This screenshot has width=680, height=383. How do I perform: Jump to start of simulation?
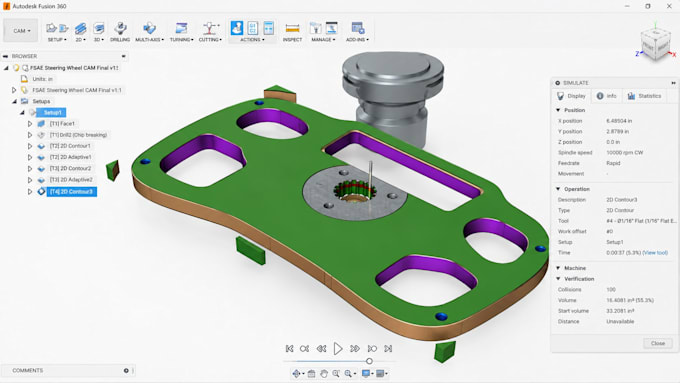[290, 348]
